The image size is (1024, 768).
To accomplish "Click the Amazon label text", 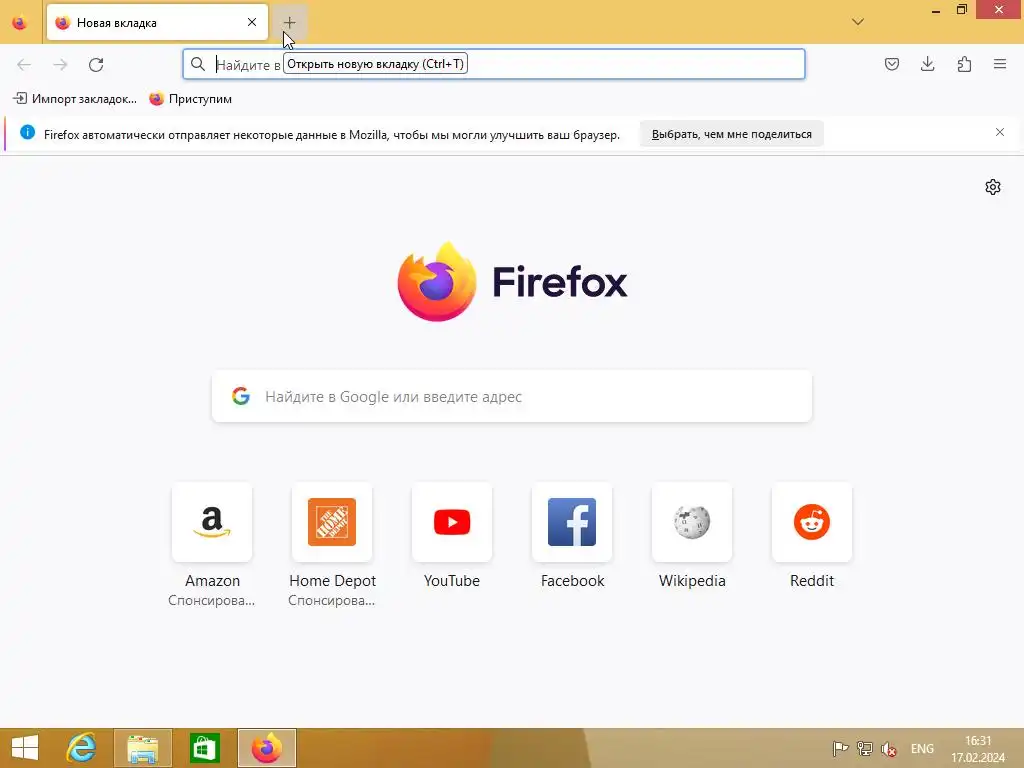I will tap(212, 581).
